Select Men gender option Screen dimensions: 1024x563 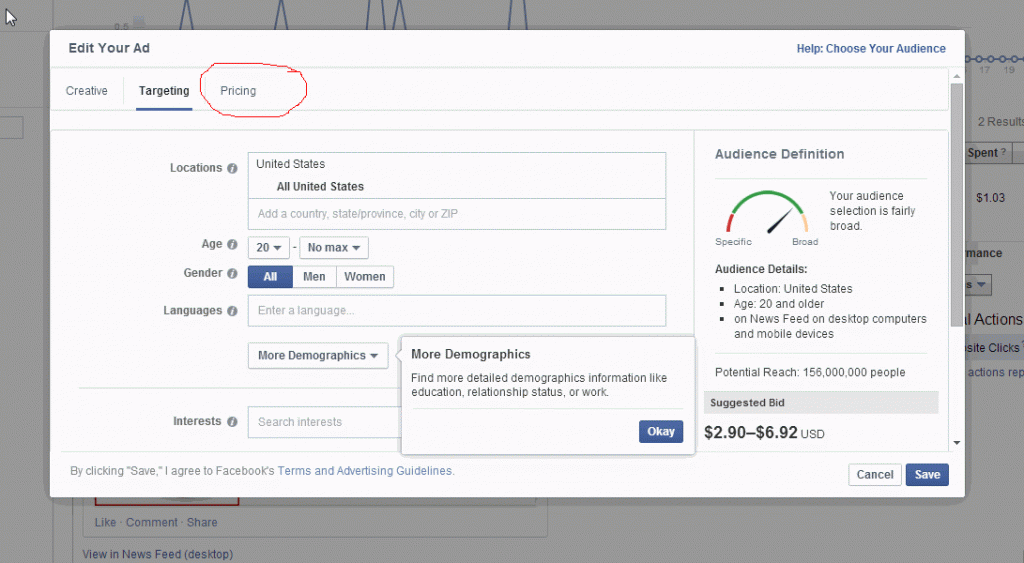coord(314,277)
